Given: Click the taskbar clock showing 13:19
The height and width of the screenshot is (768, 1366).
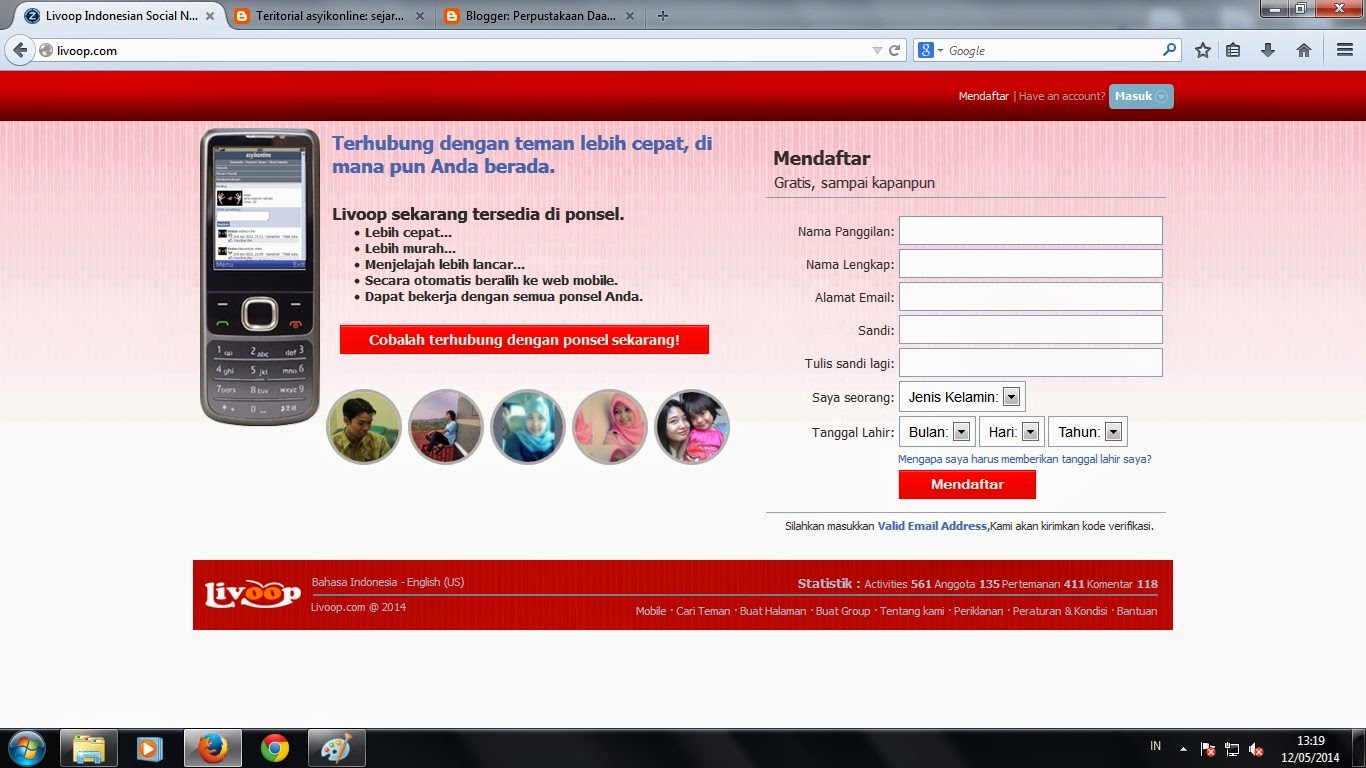Looking at the screenshot, I should (x=1311, y=749).
